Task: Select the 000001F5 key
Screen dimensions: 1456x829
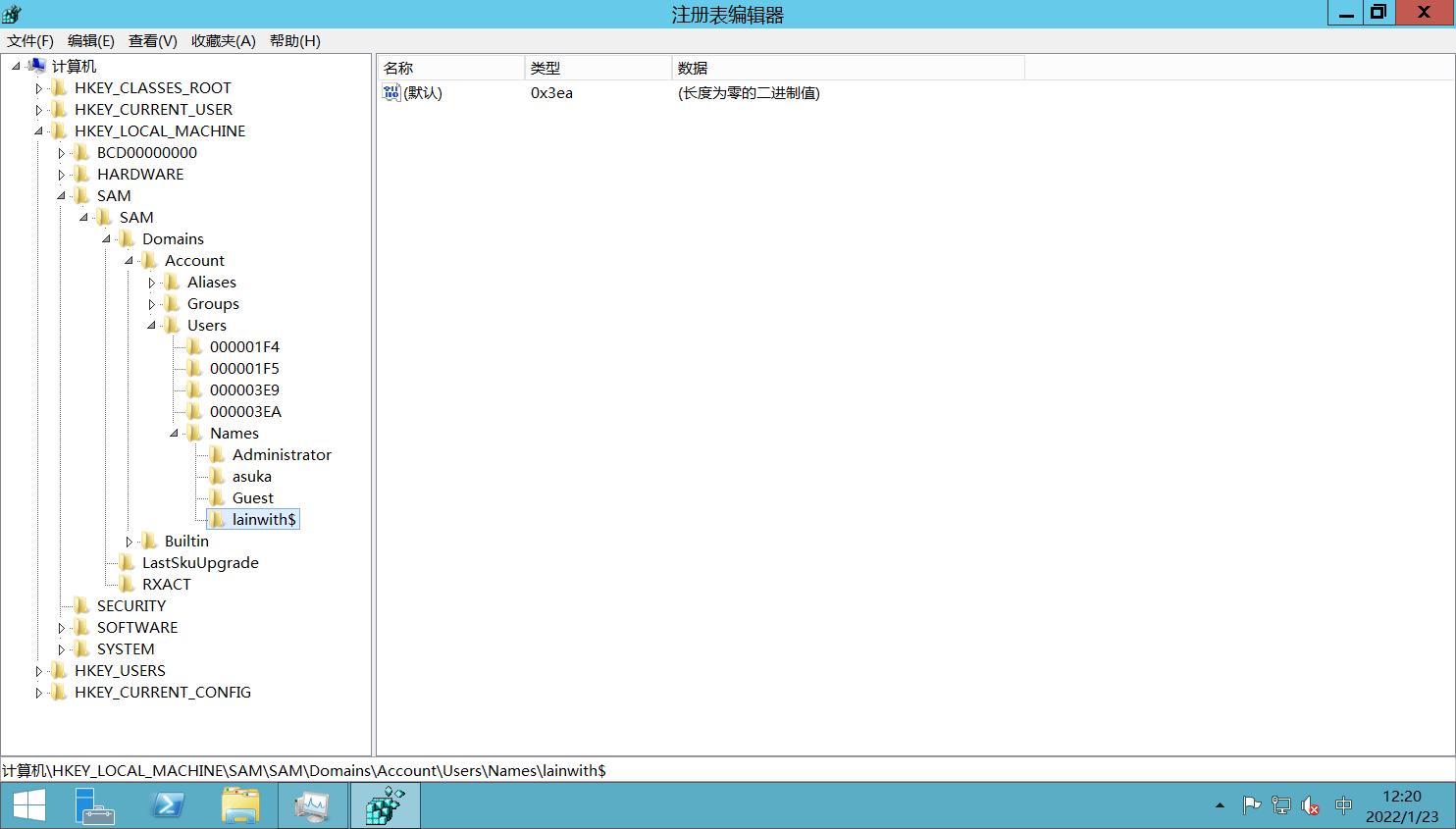Action: pyautogui.click(x=244, y=368)
